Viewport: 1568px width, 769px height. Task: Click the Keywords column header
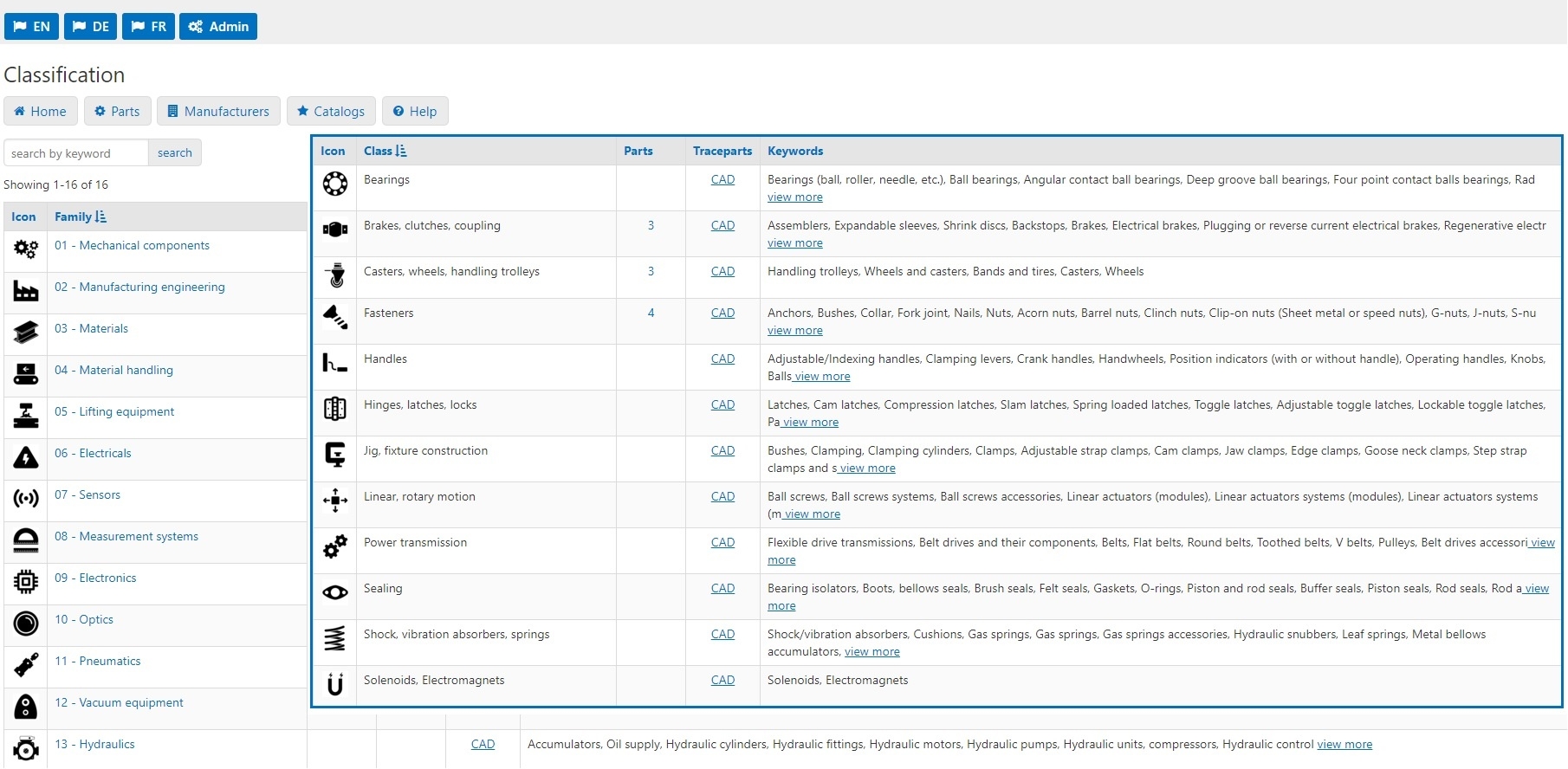click(x=795, y=151)
